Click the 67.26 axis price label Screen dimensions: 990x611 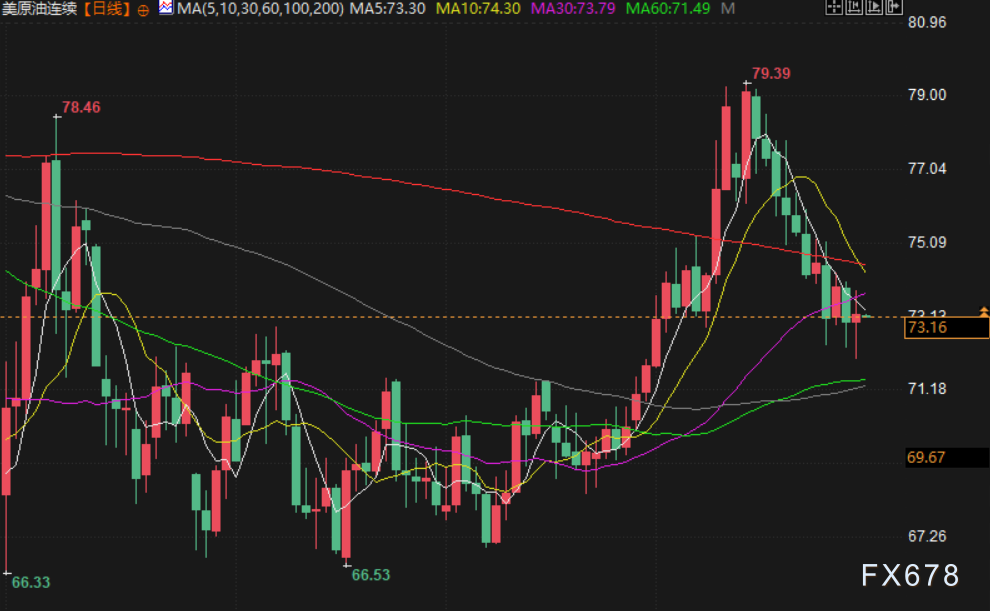coord(927,537)
